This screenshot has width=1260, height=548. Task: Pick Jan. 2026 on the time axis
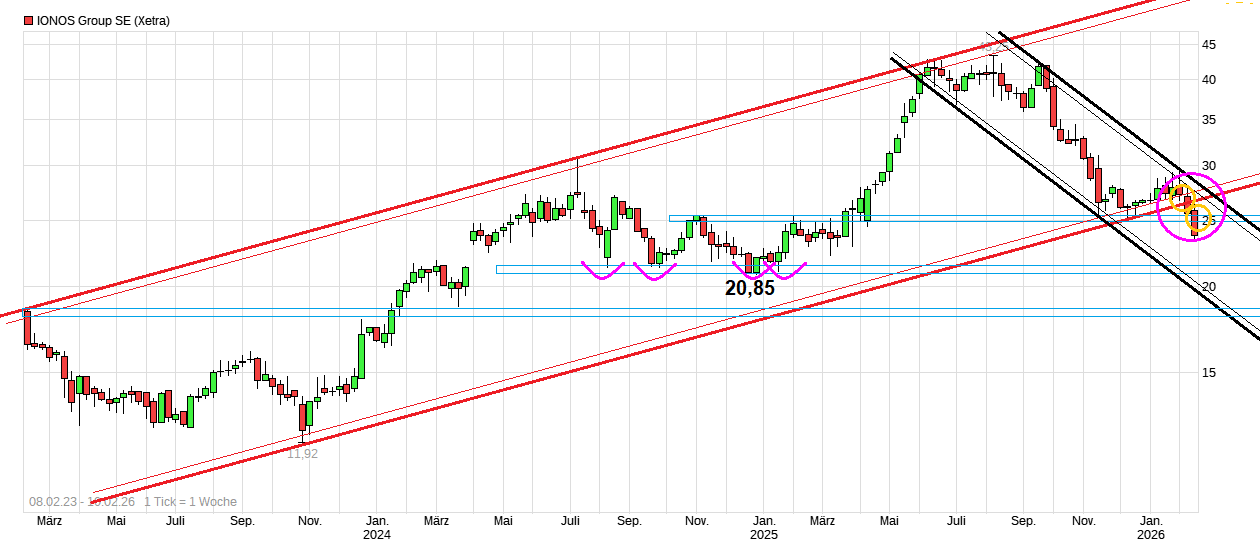pyautogui.click(x=1152, y=527)
